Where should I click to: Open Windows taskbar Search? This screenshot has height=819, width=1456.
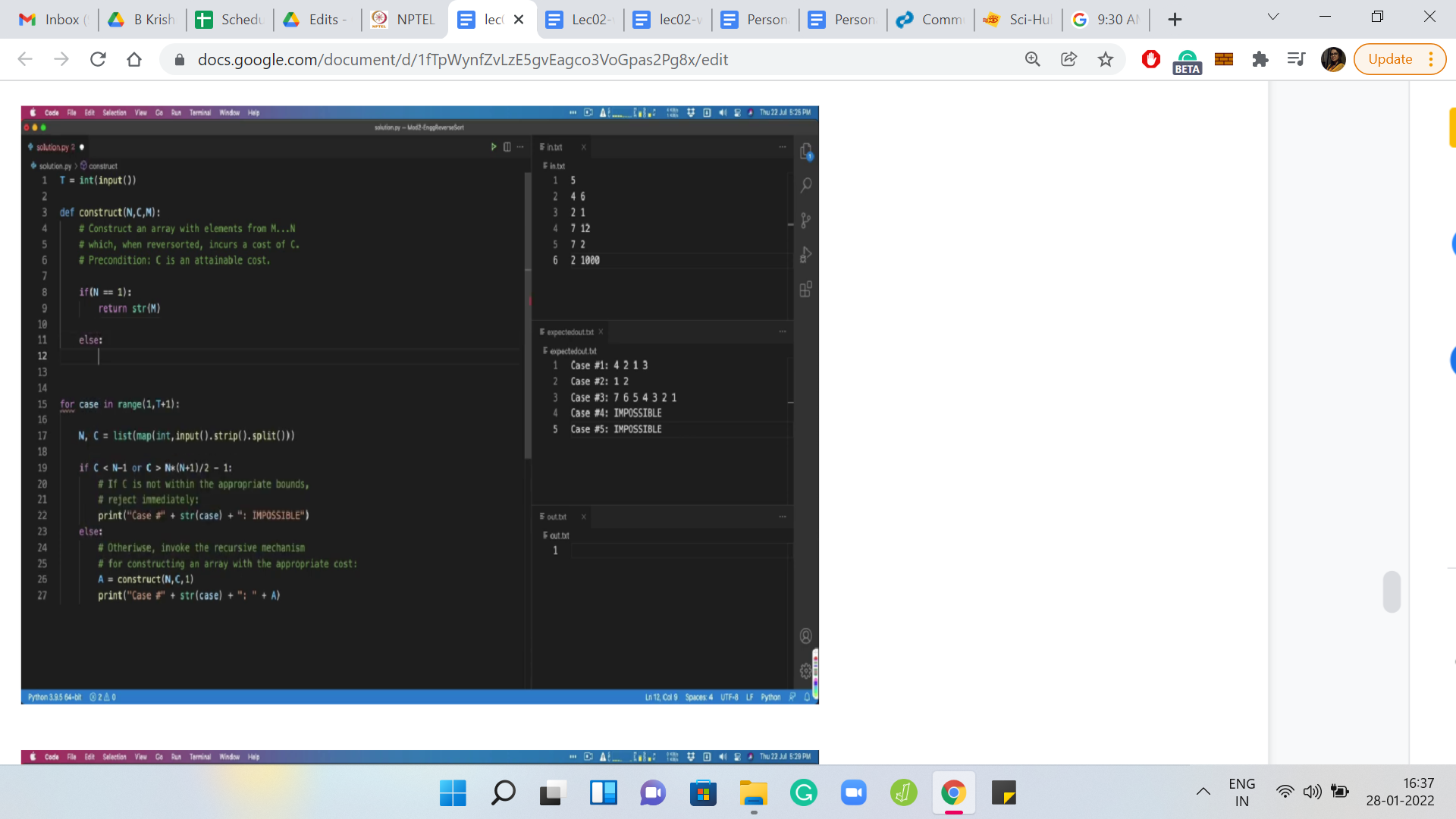click(503, 793)
